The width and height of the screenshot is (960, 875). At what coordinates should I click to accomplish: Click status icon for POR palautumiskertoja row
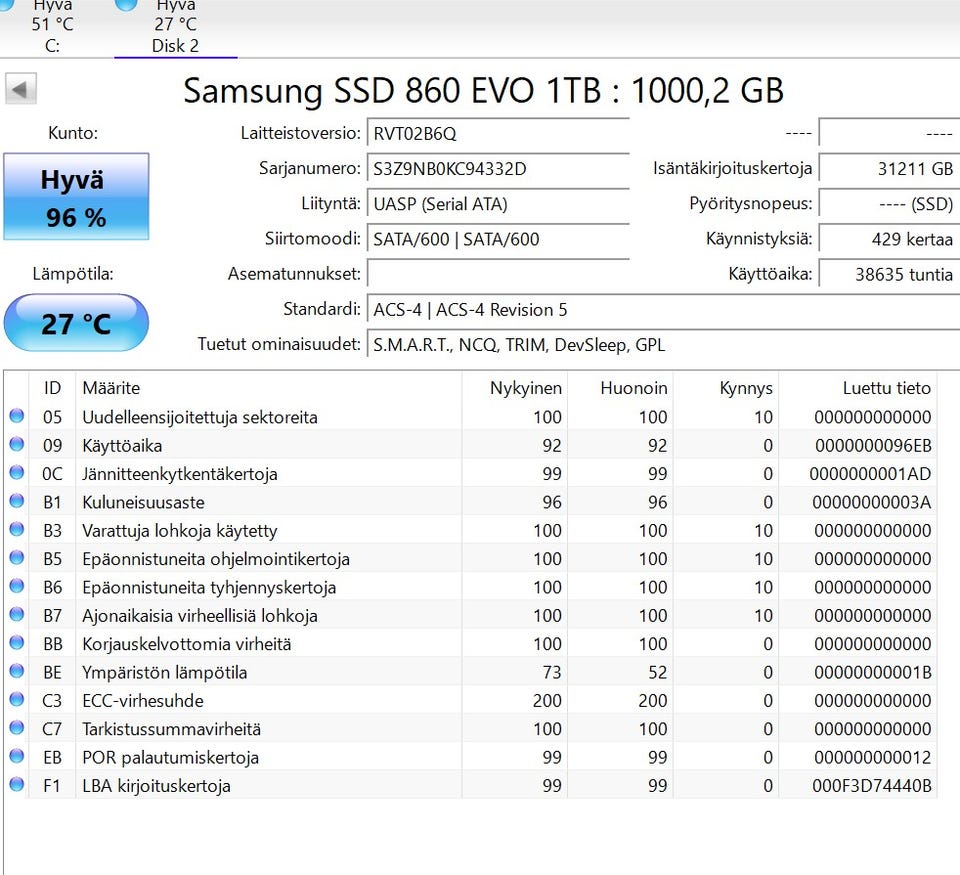point(16,756)
